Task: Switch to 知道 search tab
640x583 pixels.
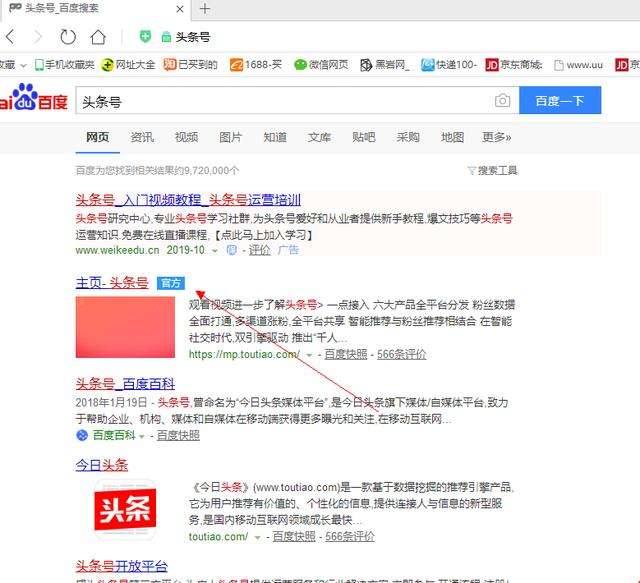Action: (x=275, y=137)
